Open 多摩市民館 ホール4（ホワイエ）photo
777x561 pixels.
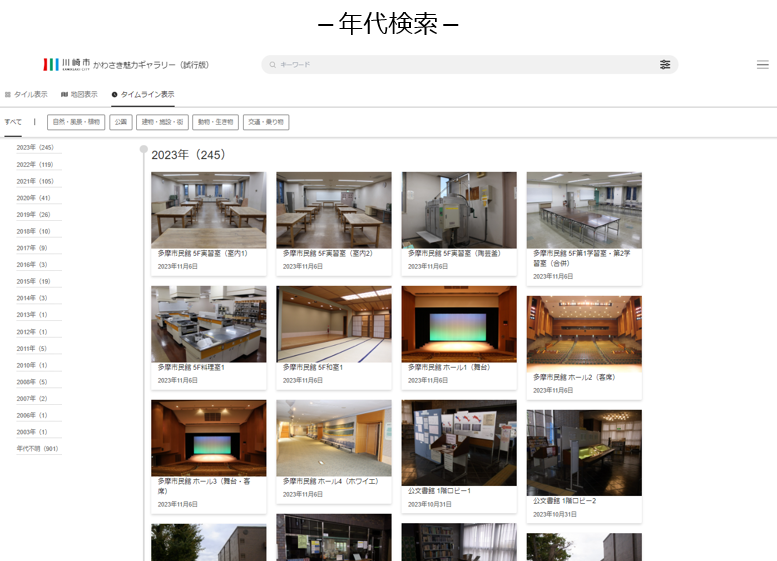pos(334,438)
